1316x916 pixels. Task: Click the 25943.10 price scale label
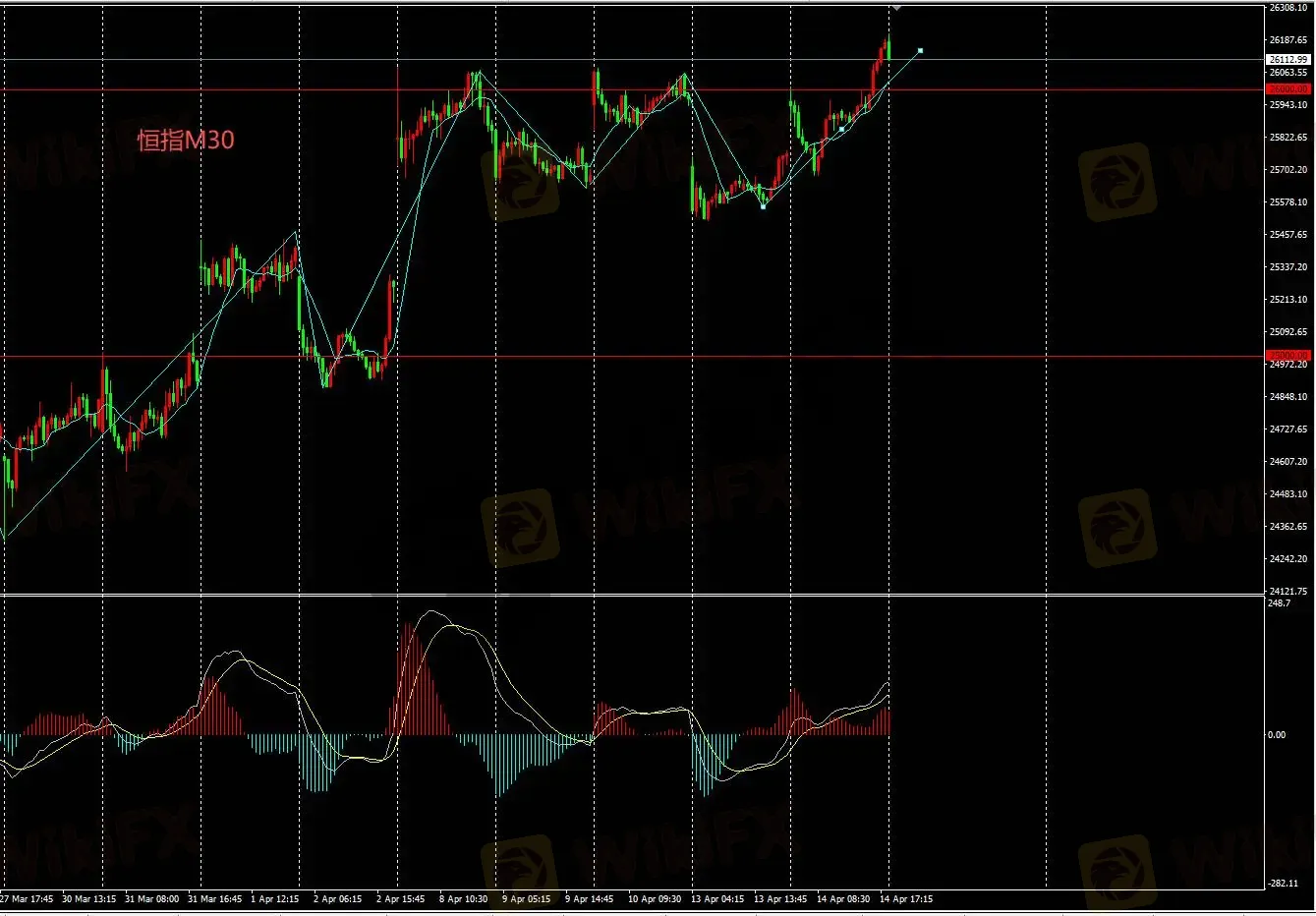(x=1288, y=105)
